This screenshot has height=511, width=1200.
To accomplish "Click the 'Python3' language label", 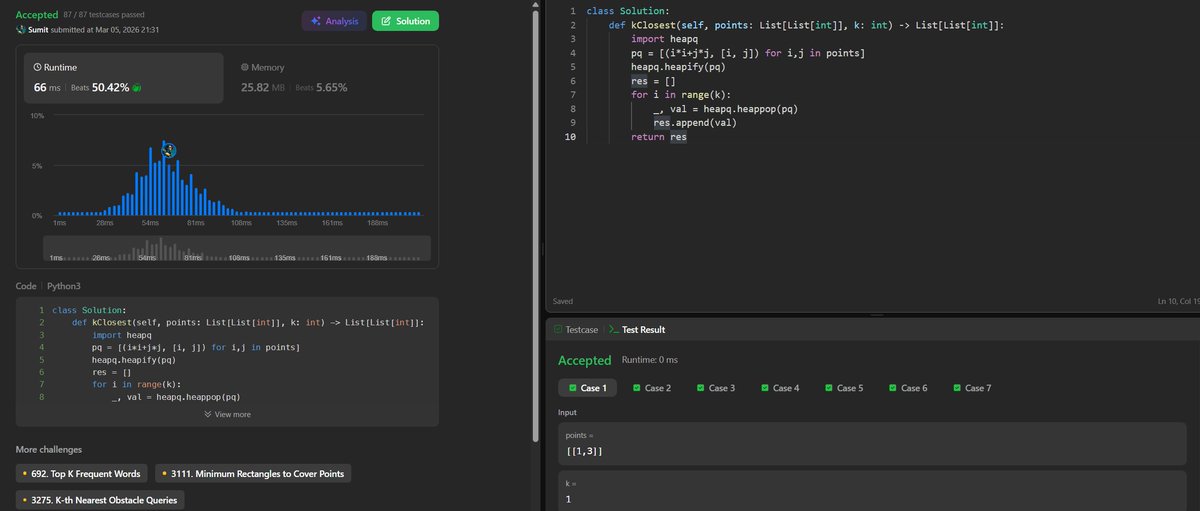I will click(63, 286).
